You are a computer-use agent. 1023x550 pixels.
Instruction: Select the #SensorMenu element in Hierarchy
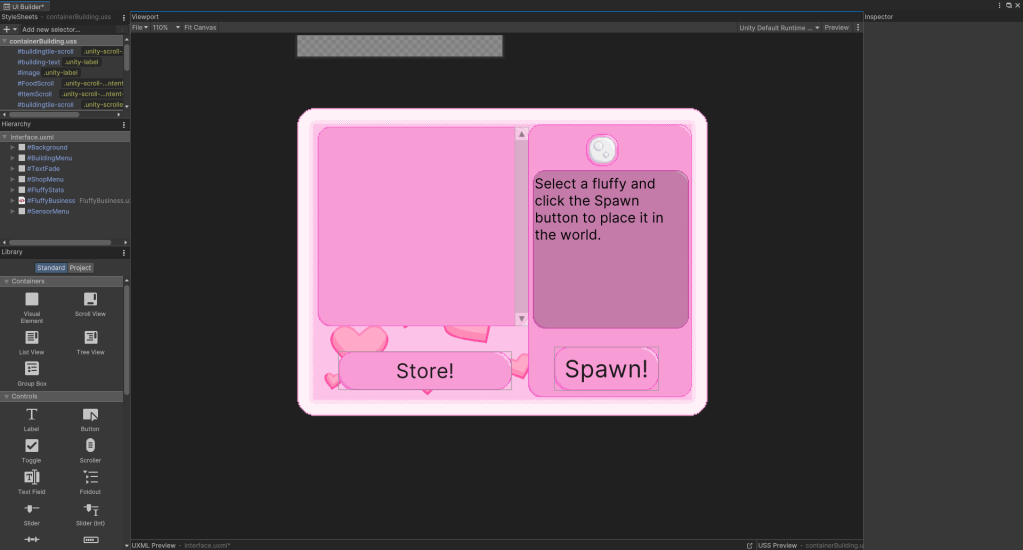click(48, 211)
